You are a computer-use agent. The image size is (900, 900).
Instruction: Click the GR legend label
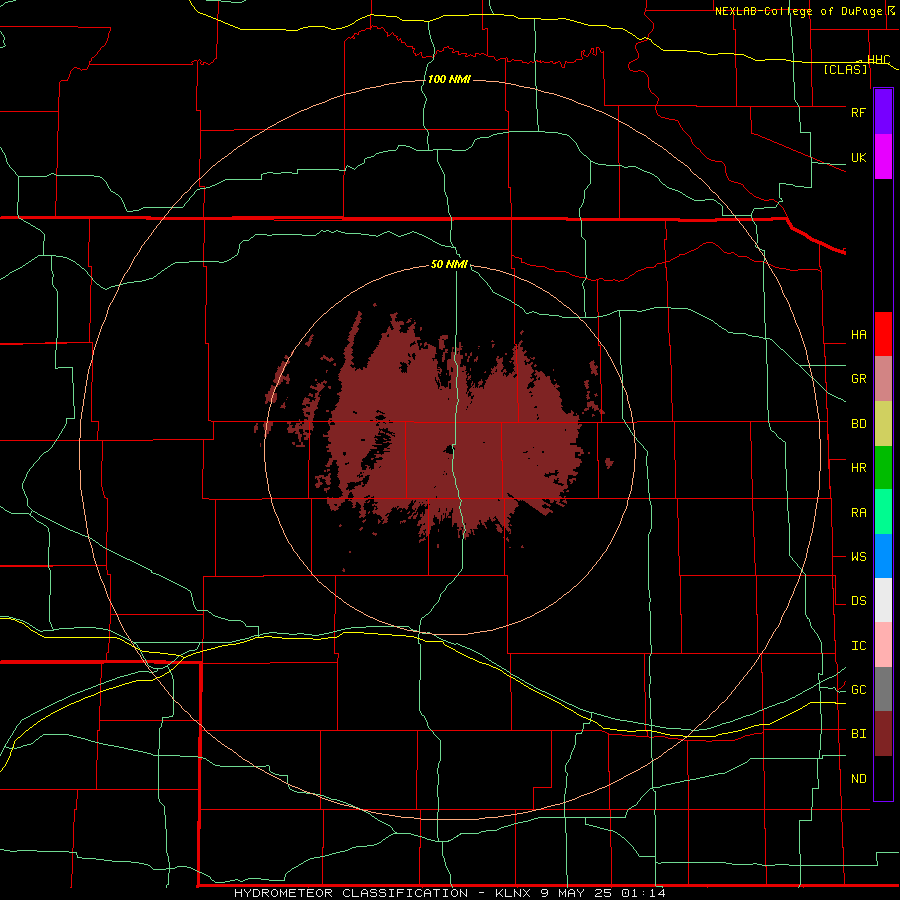(x=858, y=379)
